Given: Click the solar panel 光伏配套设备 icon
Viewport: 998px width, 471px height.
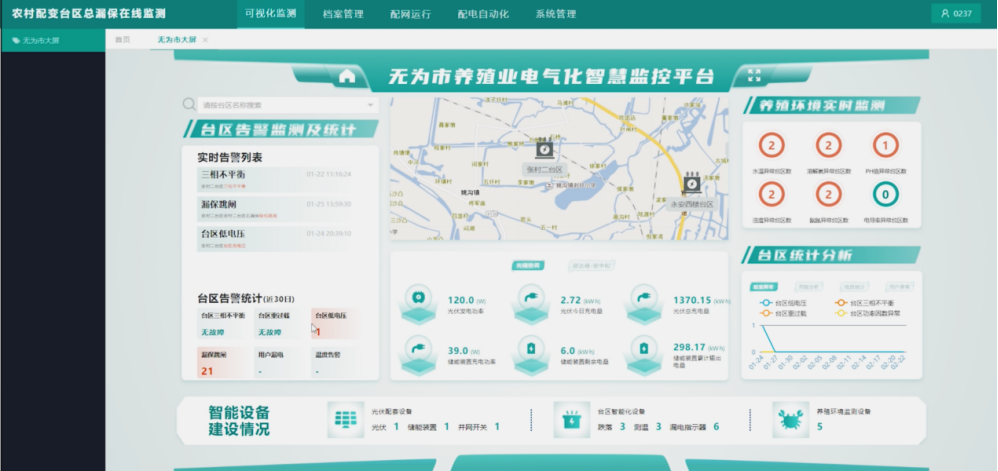Looking at the screenshot, I should click(346, 419).
